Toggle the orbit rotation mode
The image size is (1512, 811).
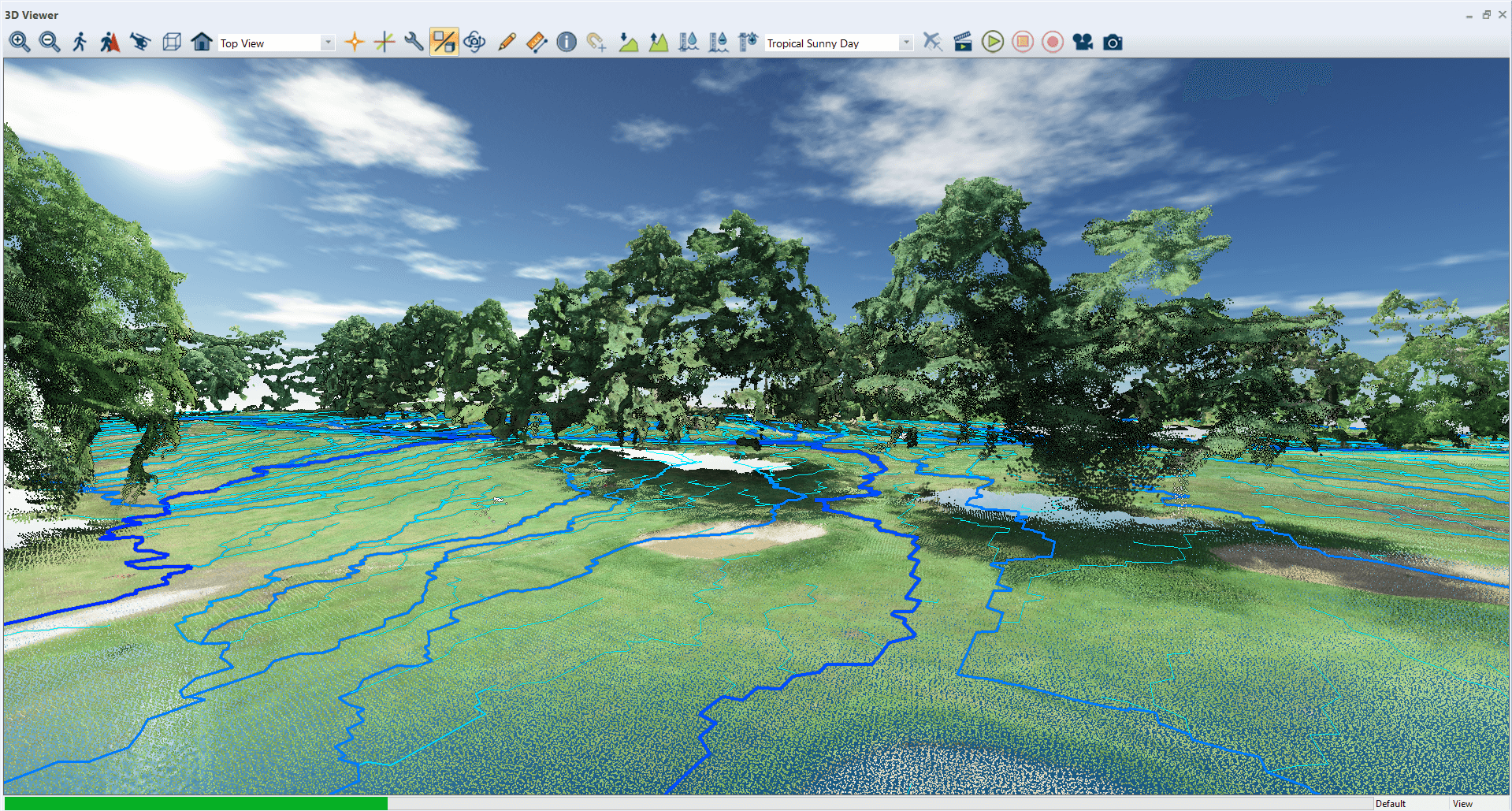[x=474, y=42]
